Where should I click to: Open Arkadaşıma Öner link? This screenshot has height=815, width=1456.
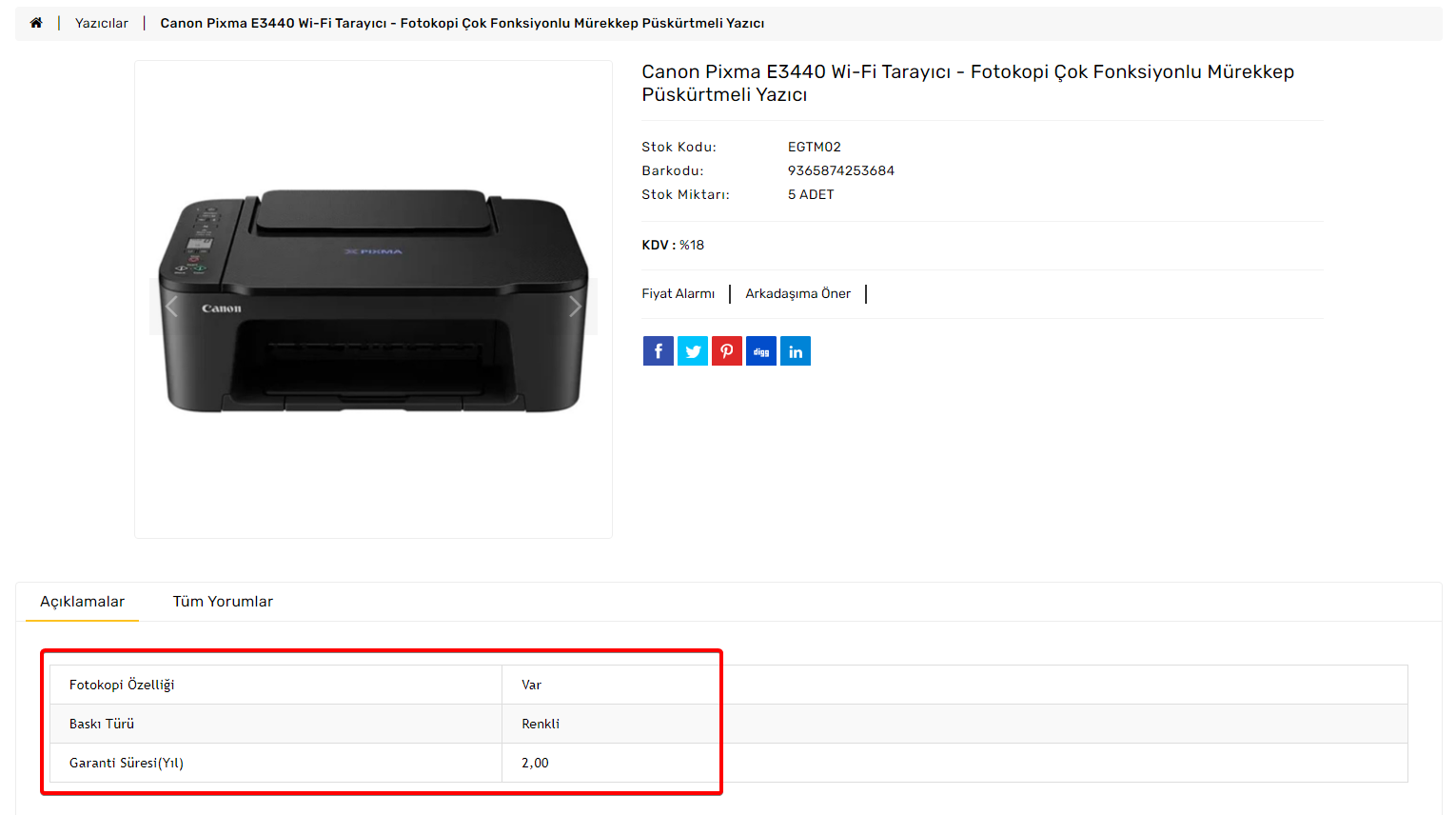coord(798,293)
